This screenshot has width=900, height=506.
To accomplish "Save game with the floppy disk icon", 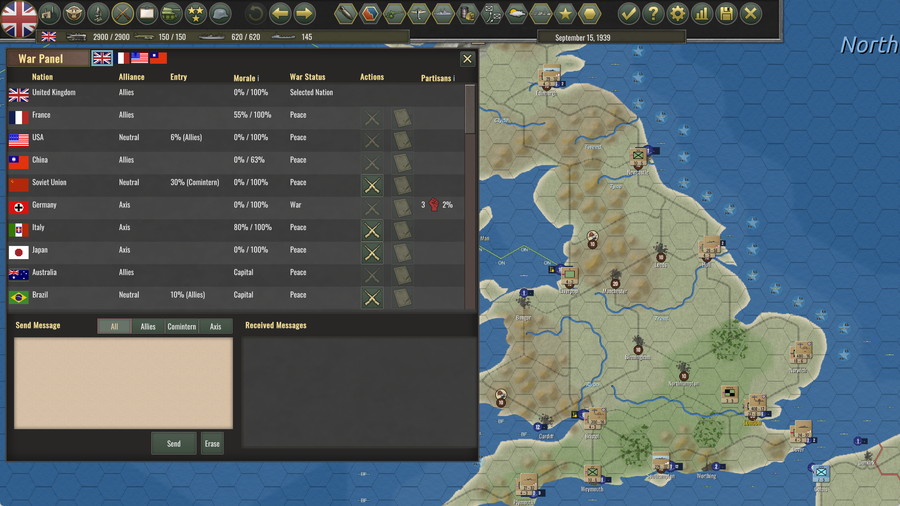I will [x=726, y=14].
